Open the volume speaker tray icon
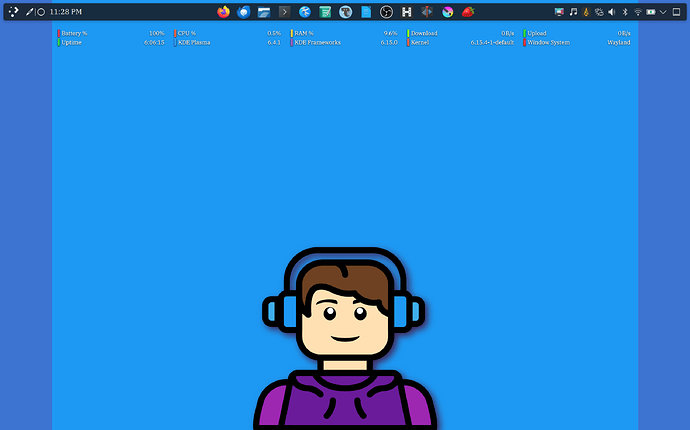This screenshot has height=430, width=690. 612,12
